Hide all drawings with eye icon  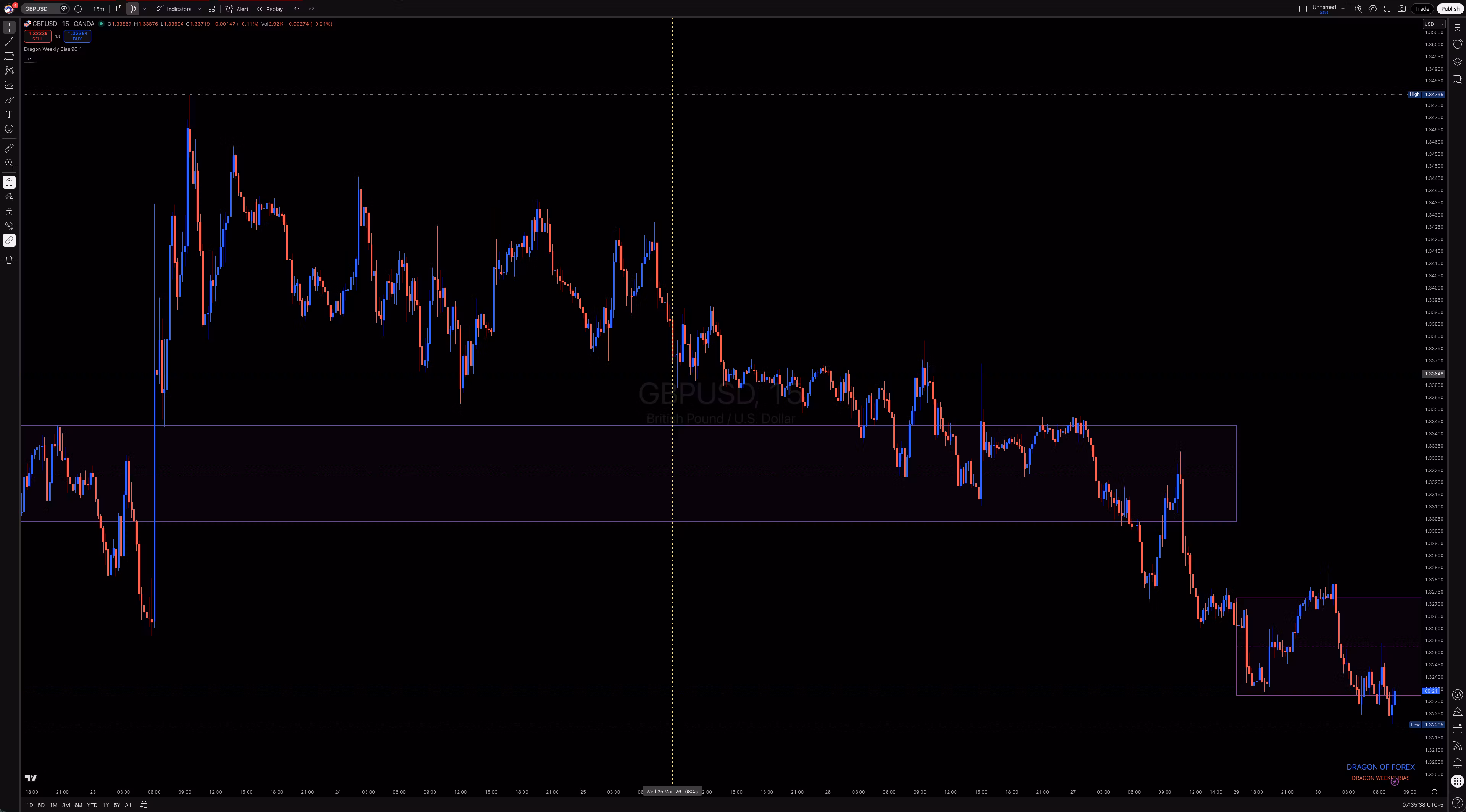tap(9, 225)
